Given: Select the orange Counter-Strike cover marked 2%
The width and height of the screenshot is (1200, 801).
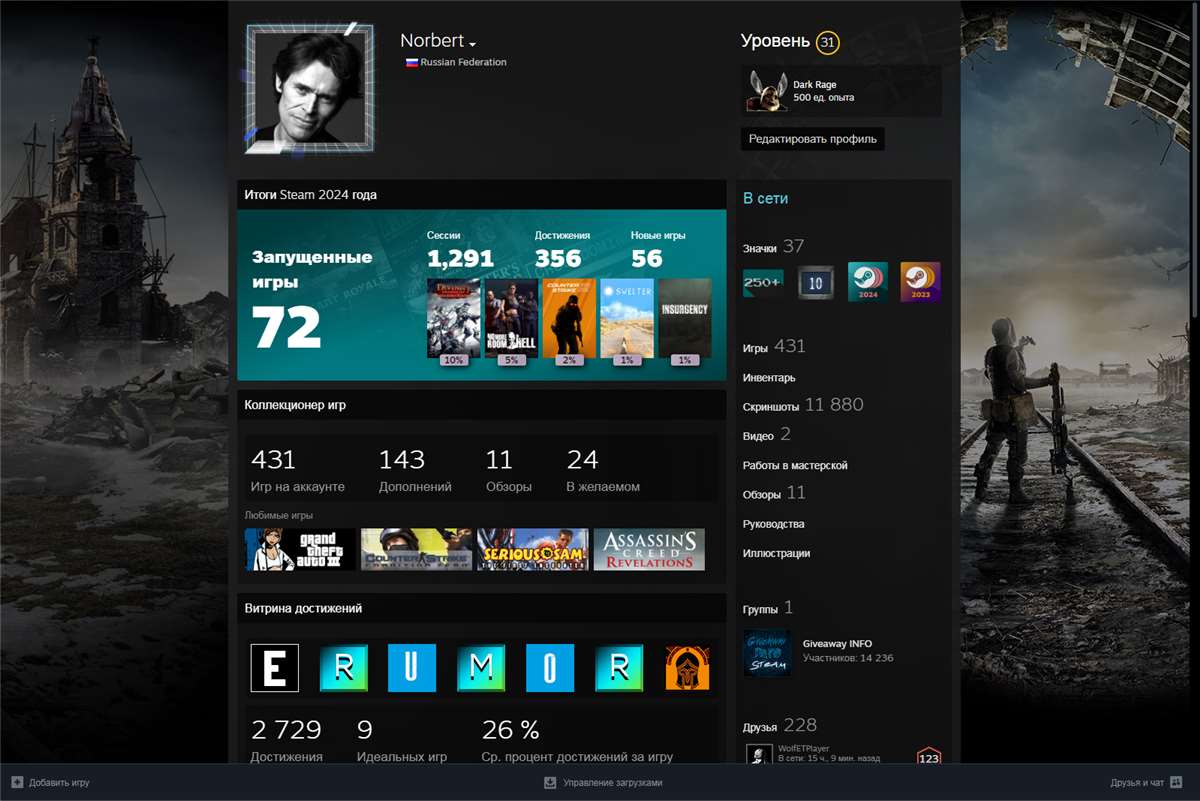Looking at the screenshot, I should point(570,318).
